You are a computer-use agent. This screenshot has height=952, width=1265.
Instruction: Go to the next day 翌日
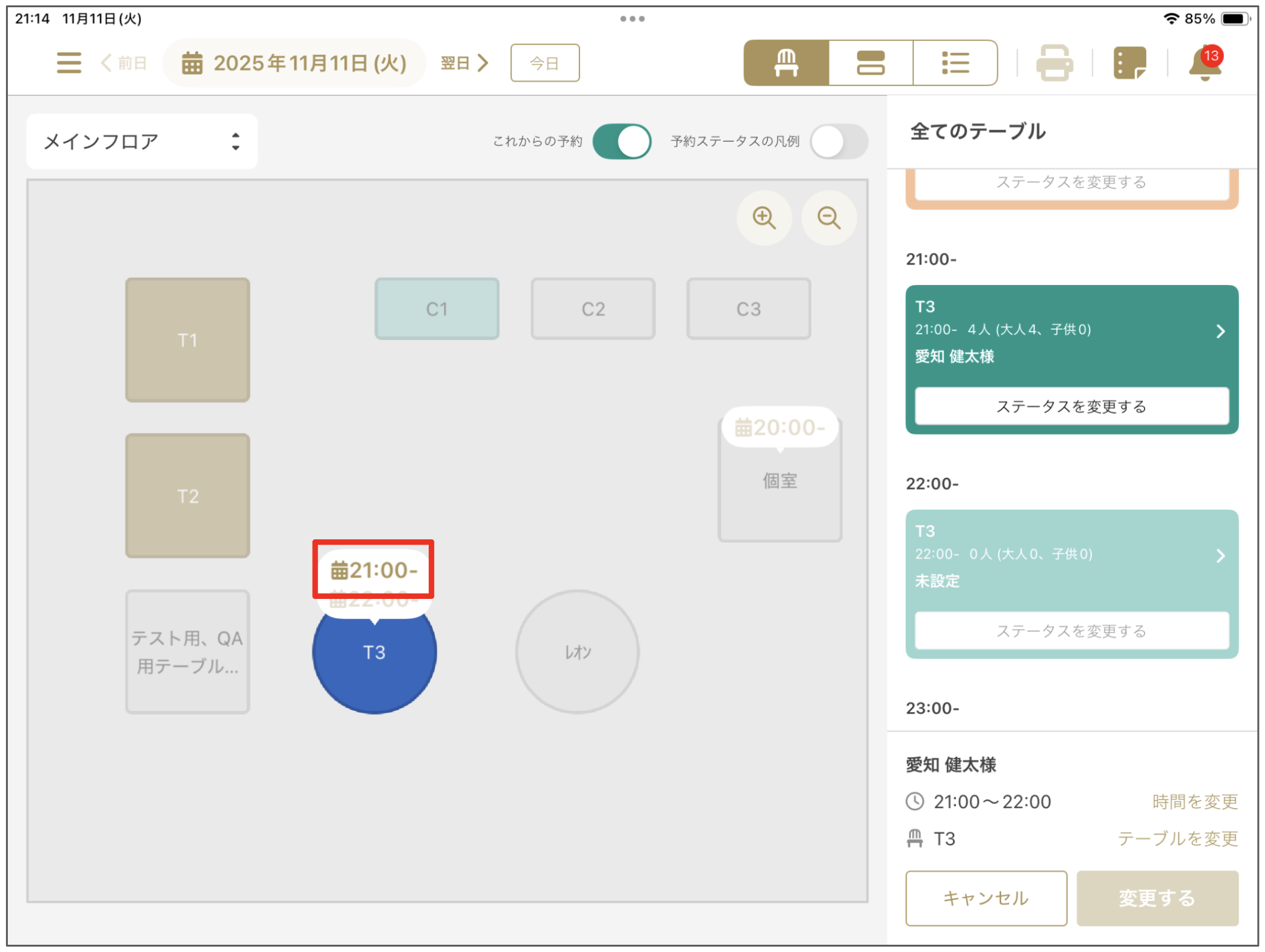[464, 63]
